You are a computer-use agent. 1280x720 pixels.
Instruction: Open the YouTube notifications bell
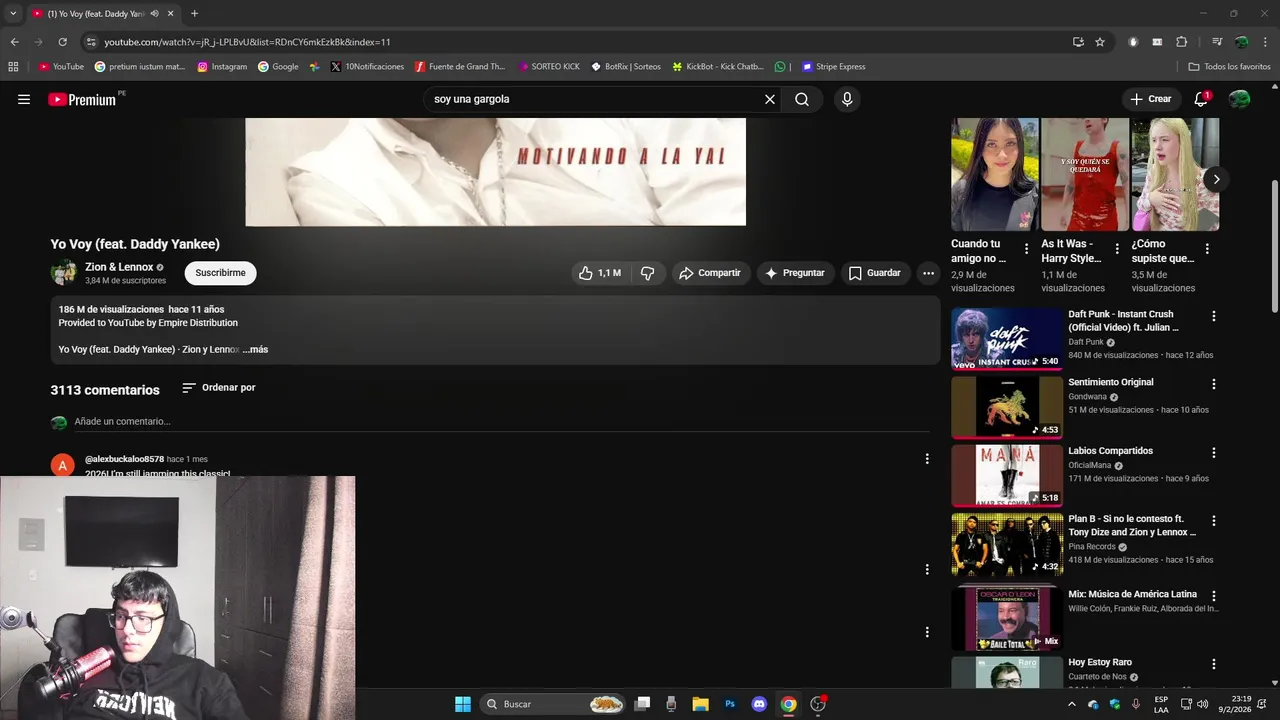(1202, 99)
